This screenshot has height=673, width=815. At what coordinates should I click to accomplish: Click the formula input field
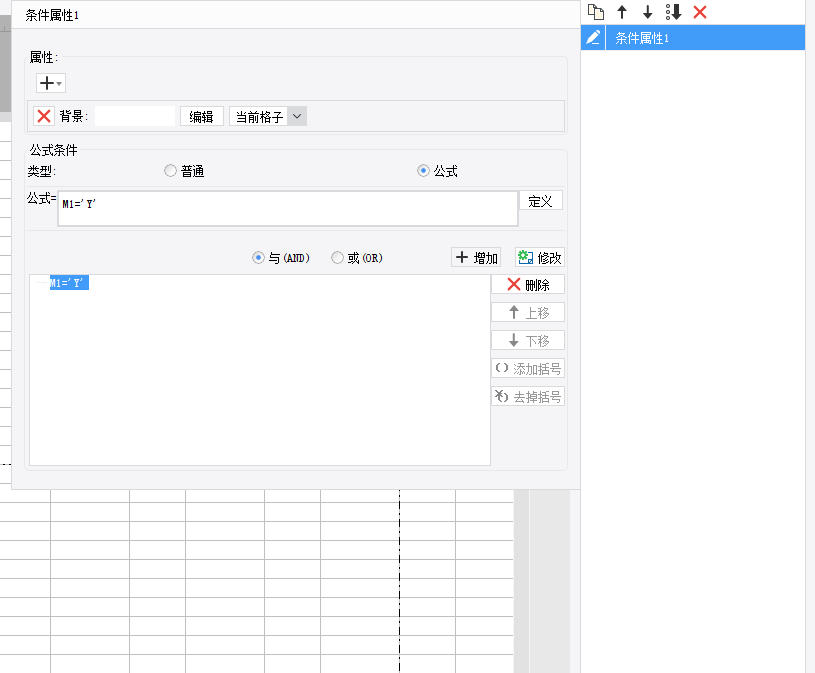point(288,208)
